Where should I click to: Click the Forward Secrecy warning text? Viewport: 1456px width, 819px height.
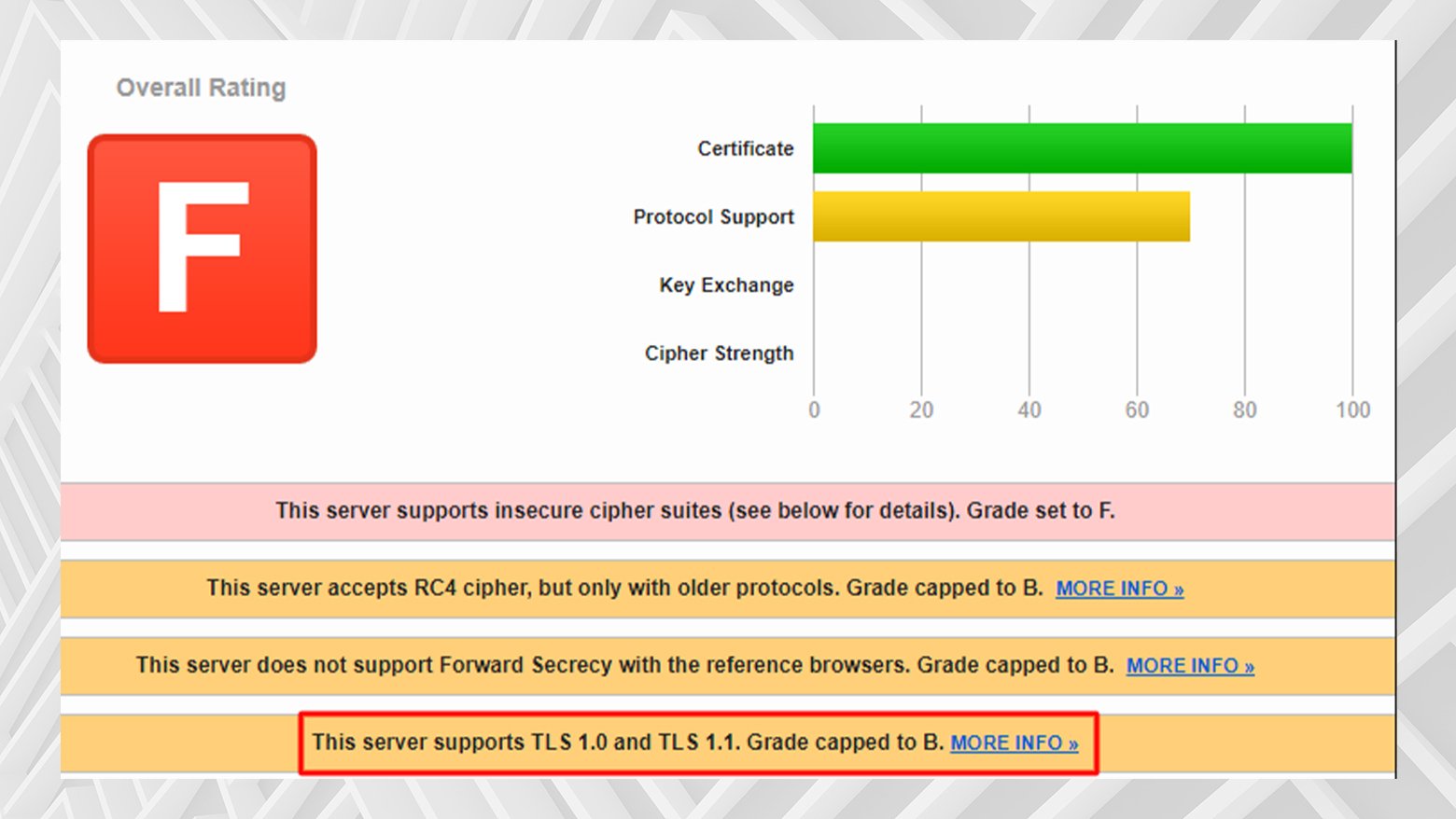point(624,665)
